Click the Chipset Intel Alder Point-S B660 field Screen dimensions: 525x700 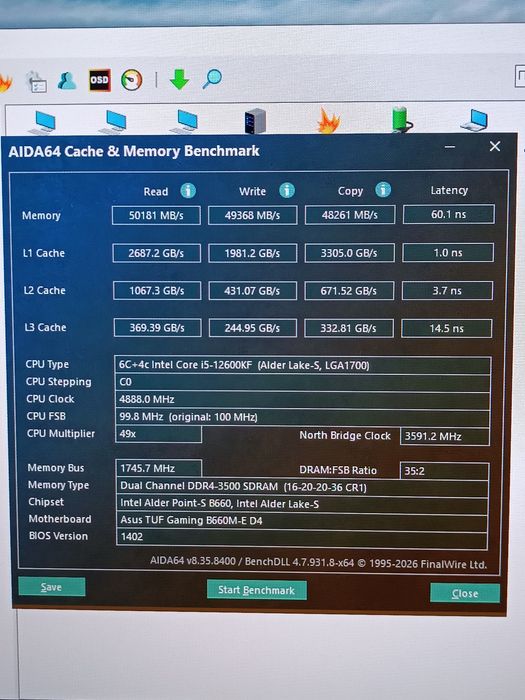302,504
